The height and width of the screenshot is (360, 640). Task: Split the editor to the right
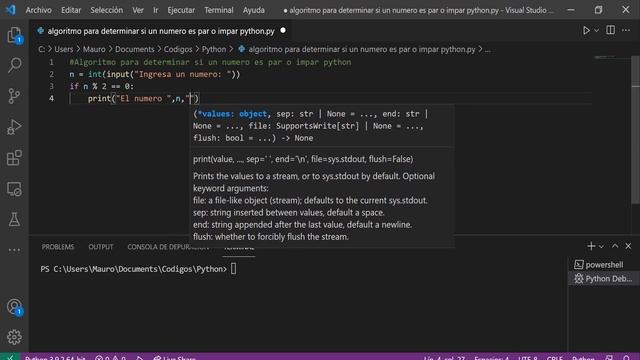coord(610,30)
